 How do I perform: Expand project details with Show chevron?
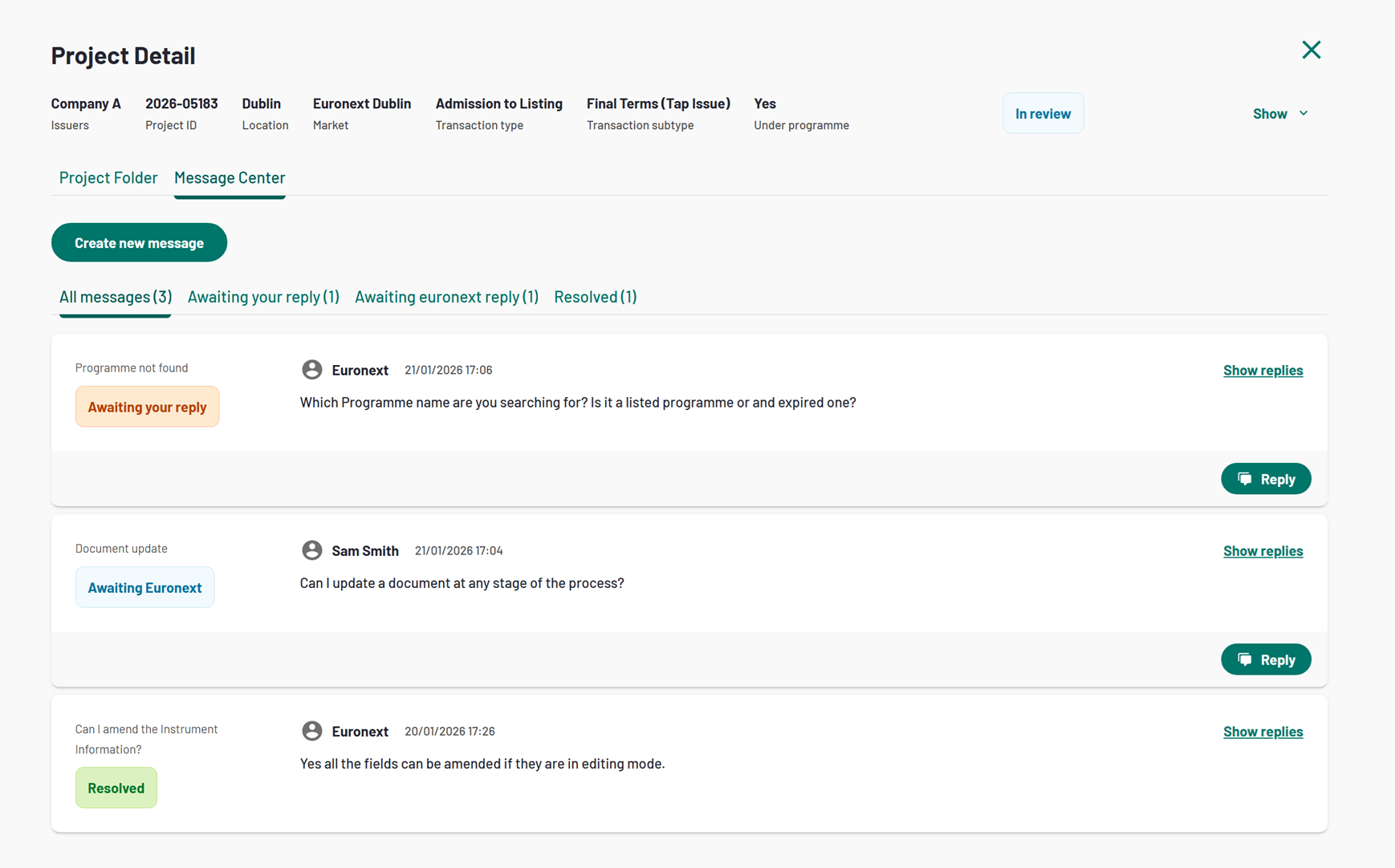1303,114
